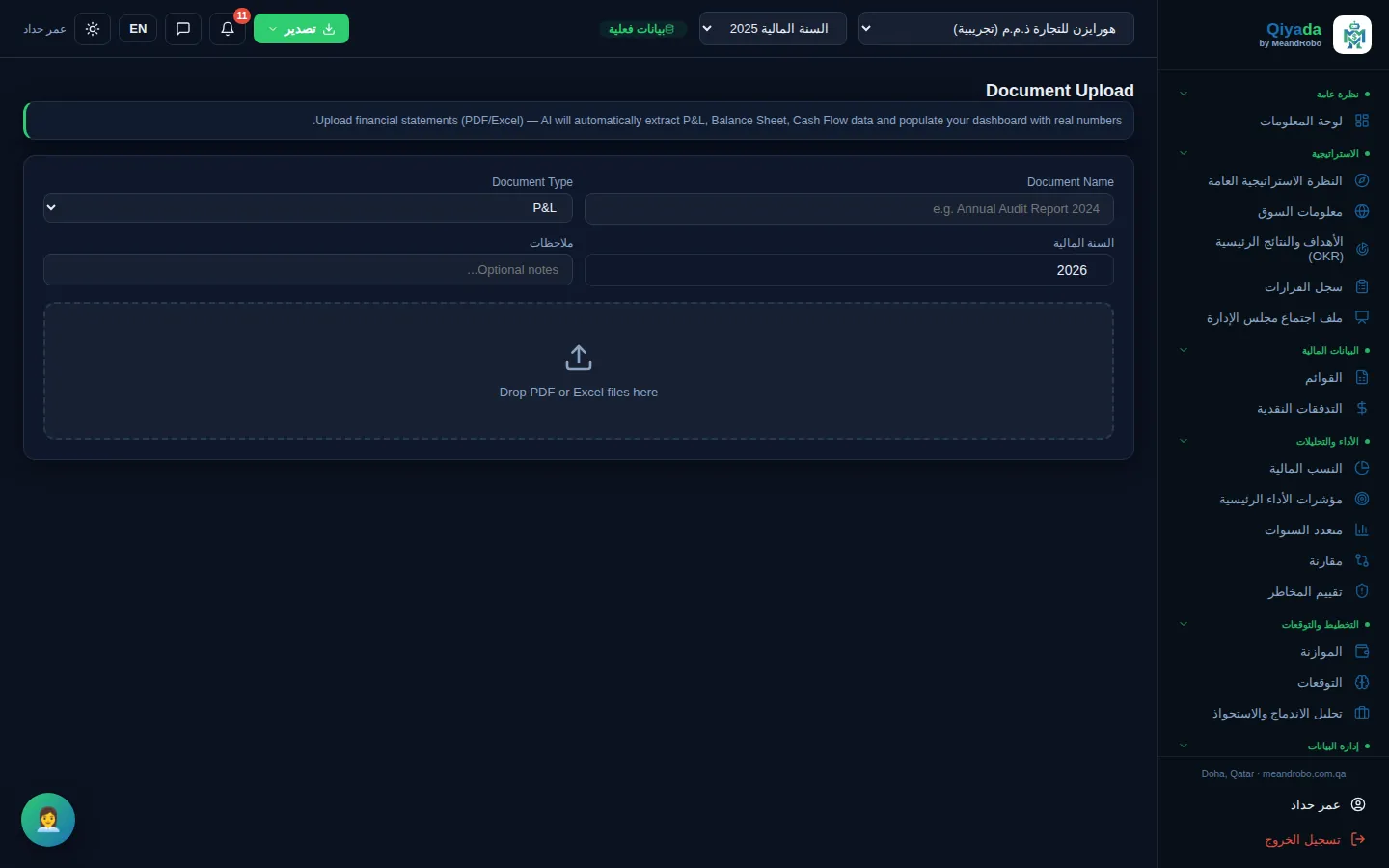Click the shield icon beside تقييم المخاطر
Screen dimensions: 1389x868
(x=1362, y=591)
